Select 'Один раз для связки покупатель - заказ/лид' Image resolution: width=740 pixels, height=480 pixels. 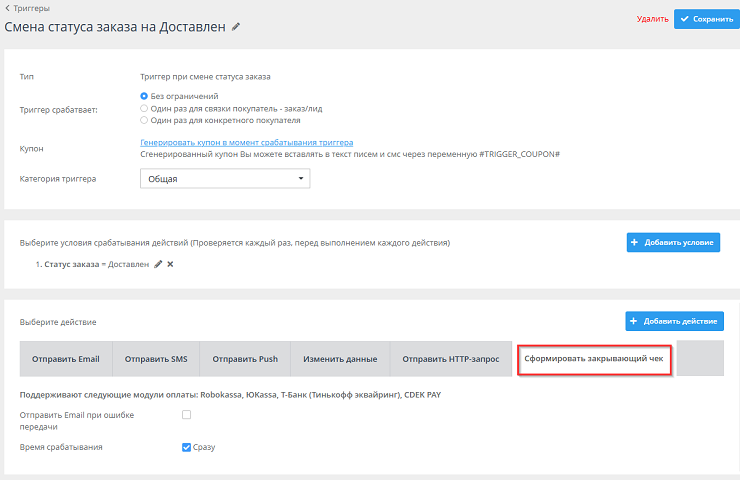(144, 109)
